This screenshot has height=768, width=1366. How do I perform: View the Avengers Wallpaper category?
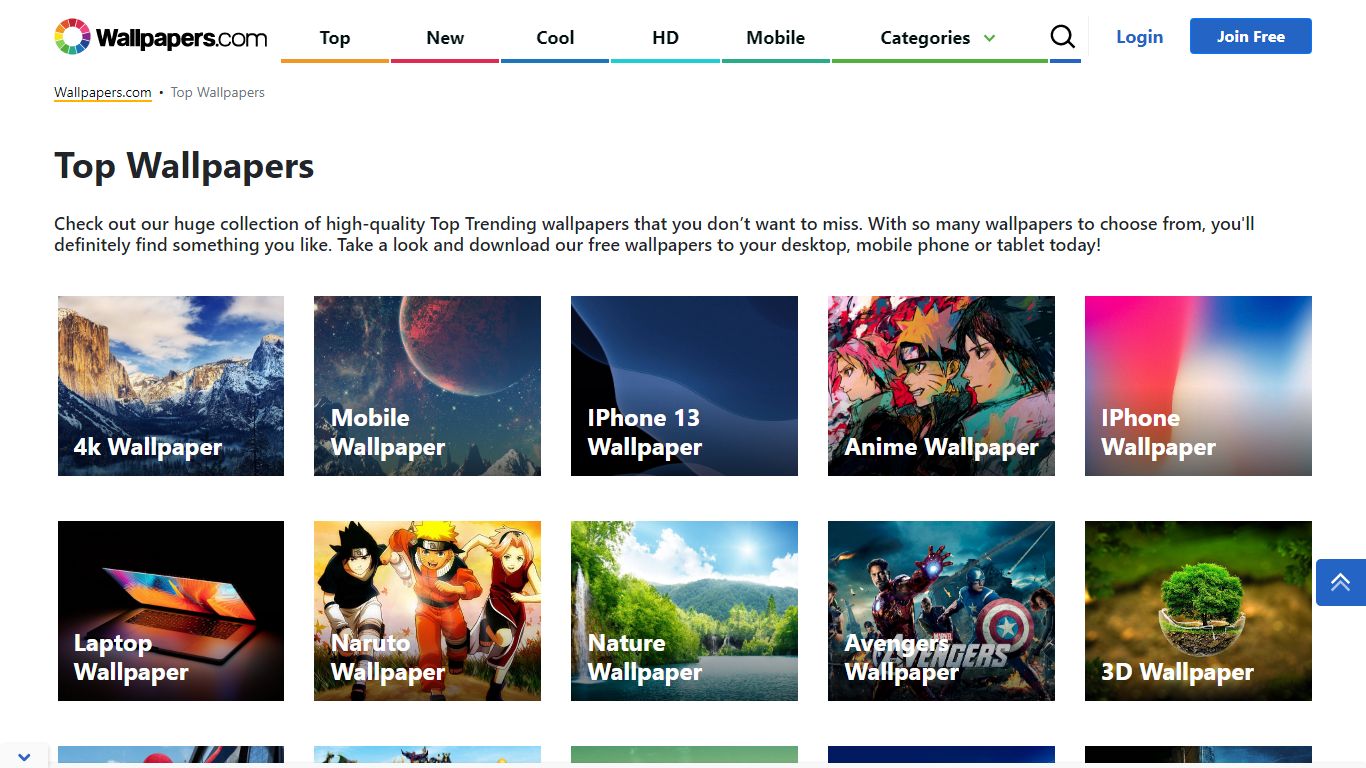(941, 611)
